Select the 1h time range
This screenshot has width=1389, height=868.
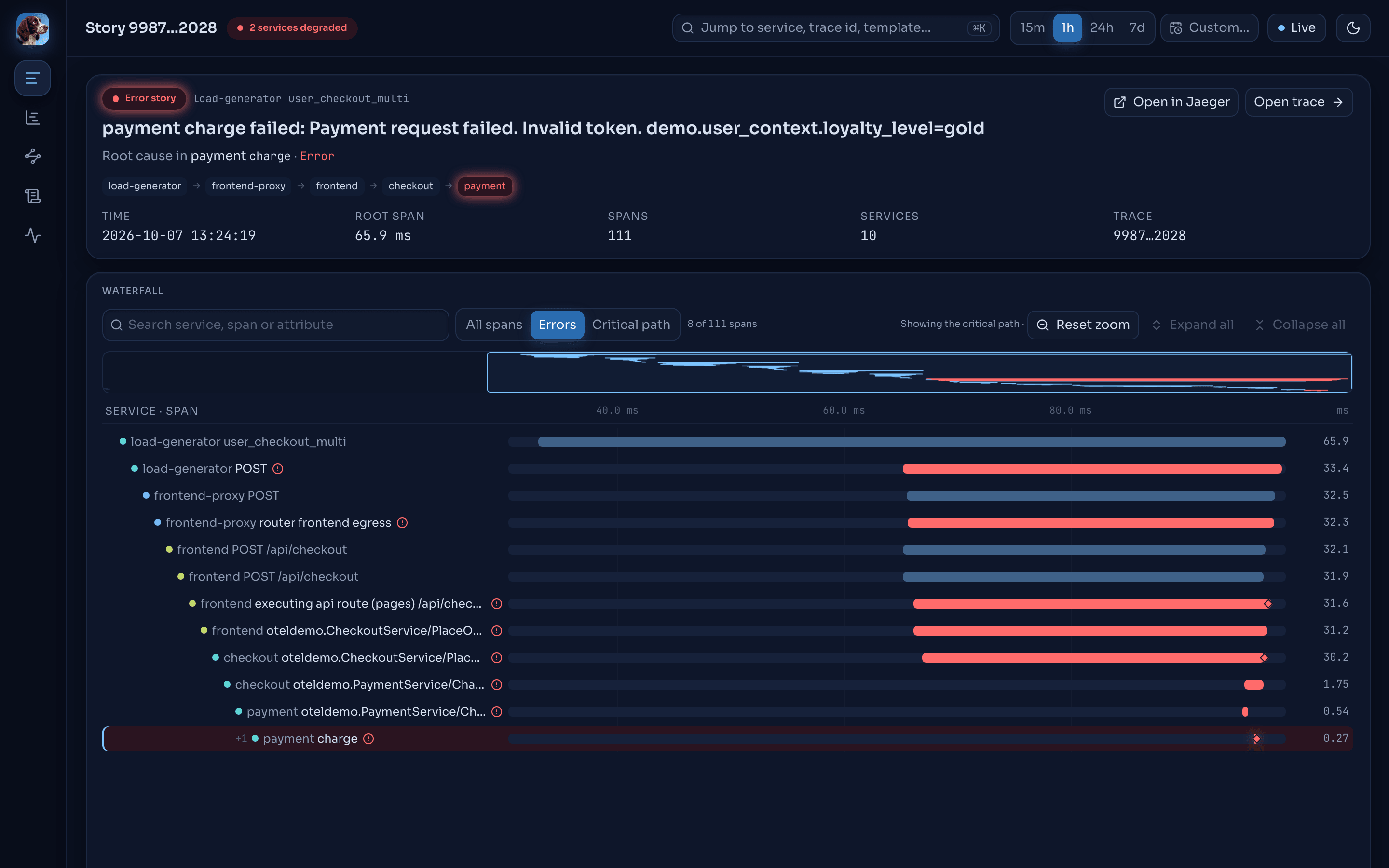point(1067,27)
